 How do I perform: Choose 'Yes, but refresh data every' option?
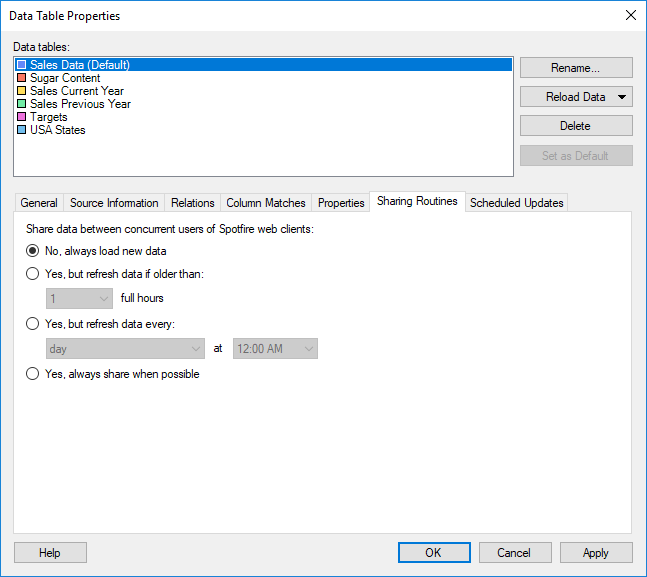click(x=100, y=324)
